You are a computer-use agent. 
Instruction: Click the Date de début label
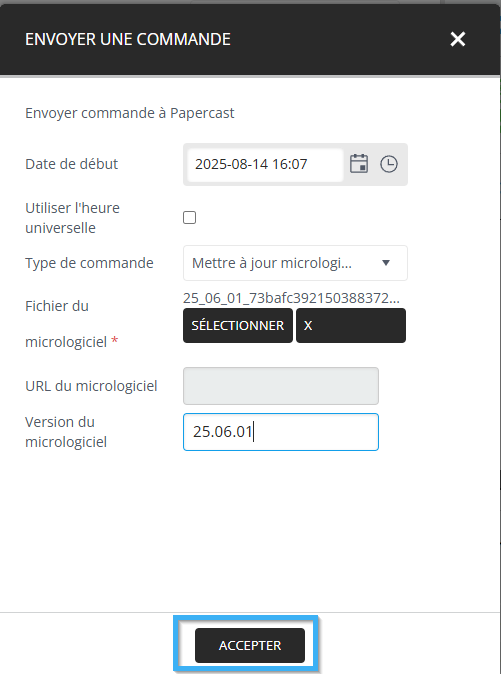(71, 164)
